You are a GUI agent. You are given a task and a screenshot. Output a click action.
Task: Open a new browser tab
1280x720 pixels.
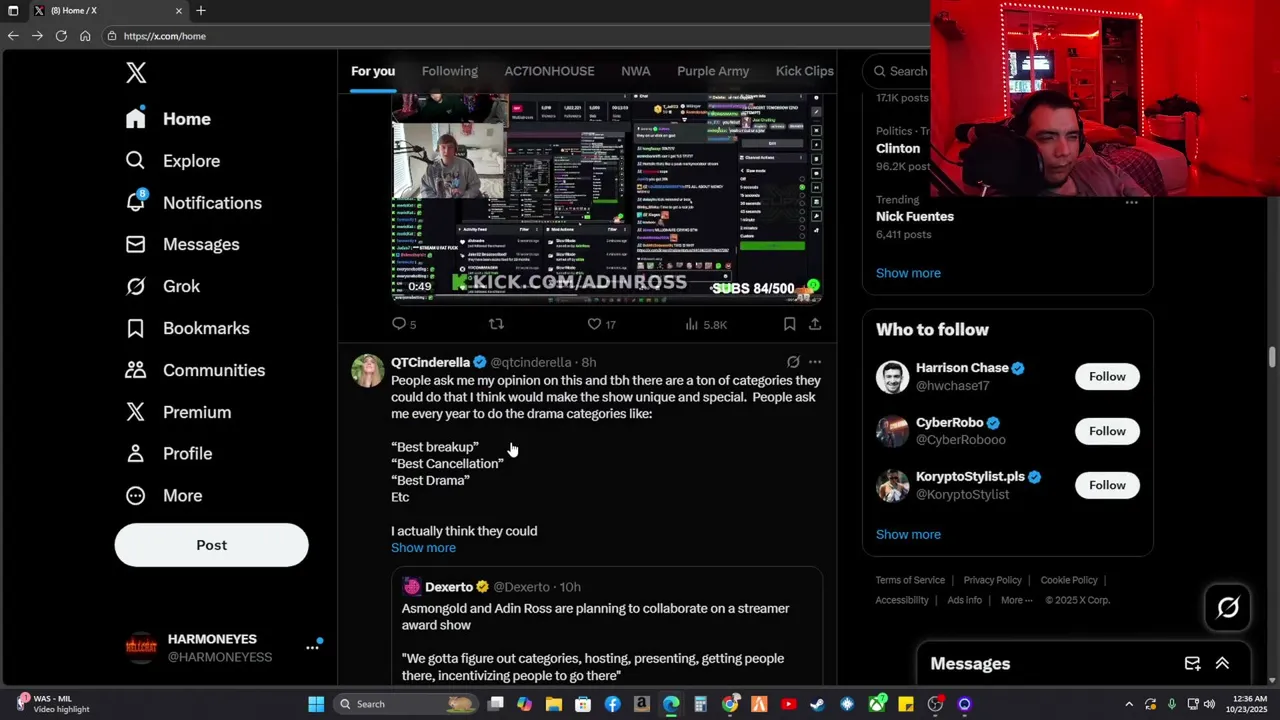click(x=201, y=11)
